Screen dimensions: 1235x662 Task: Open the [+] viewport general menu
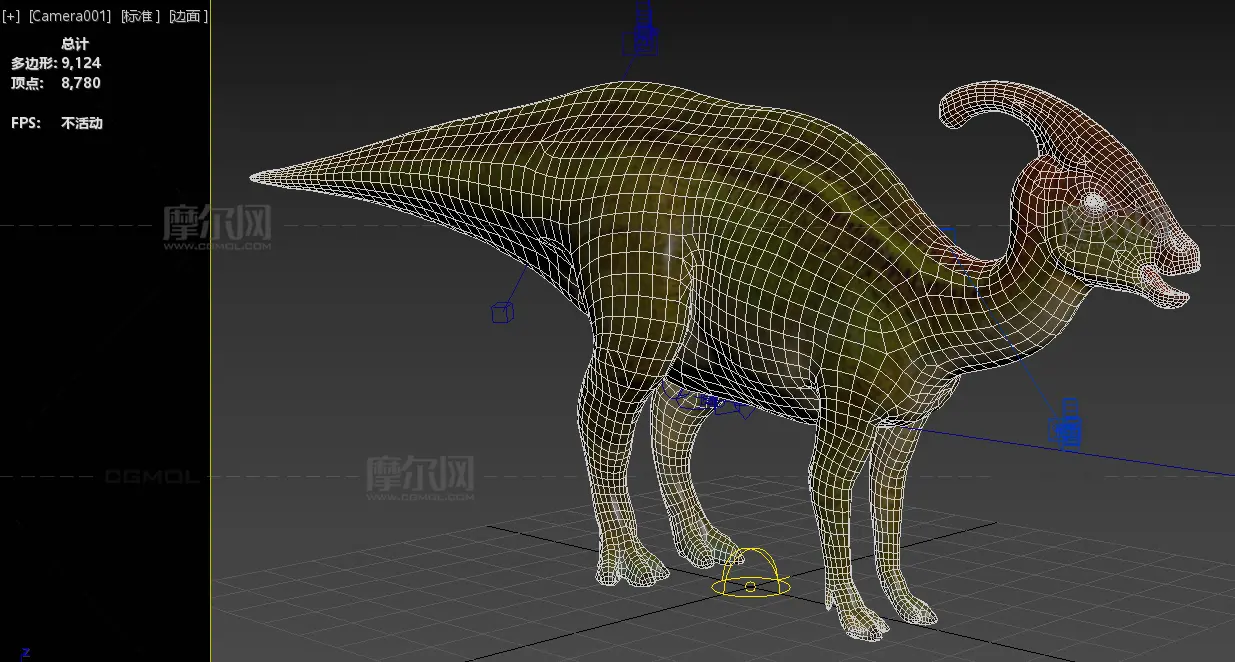click(11, 16)
